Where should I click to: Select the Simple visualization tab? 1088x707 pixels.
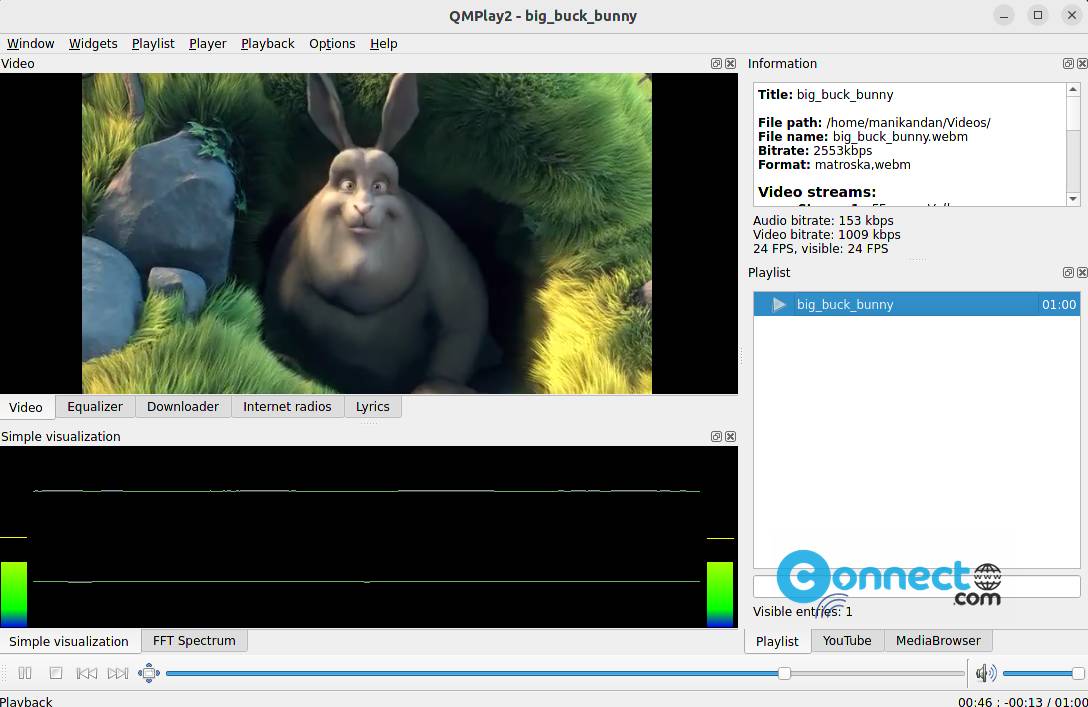pos(69,641)
